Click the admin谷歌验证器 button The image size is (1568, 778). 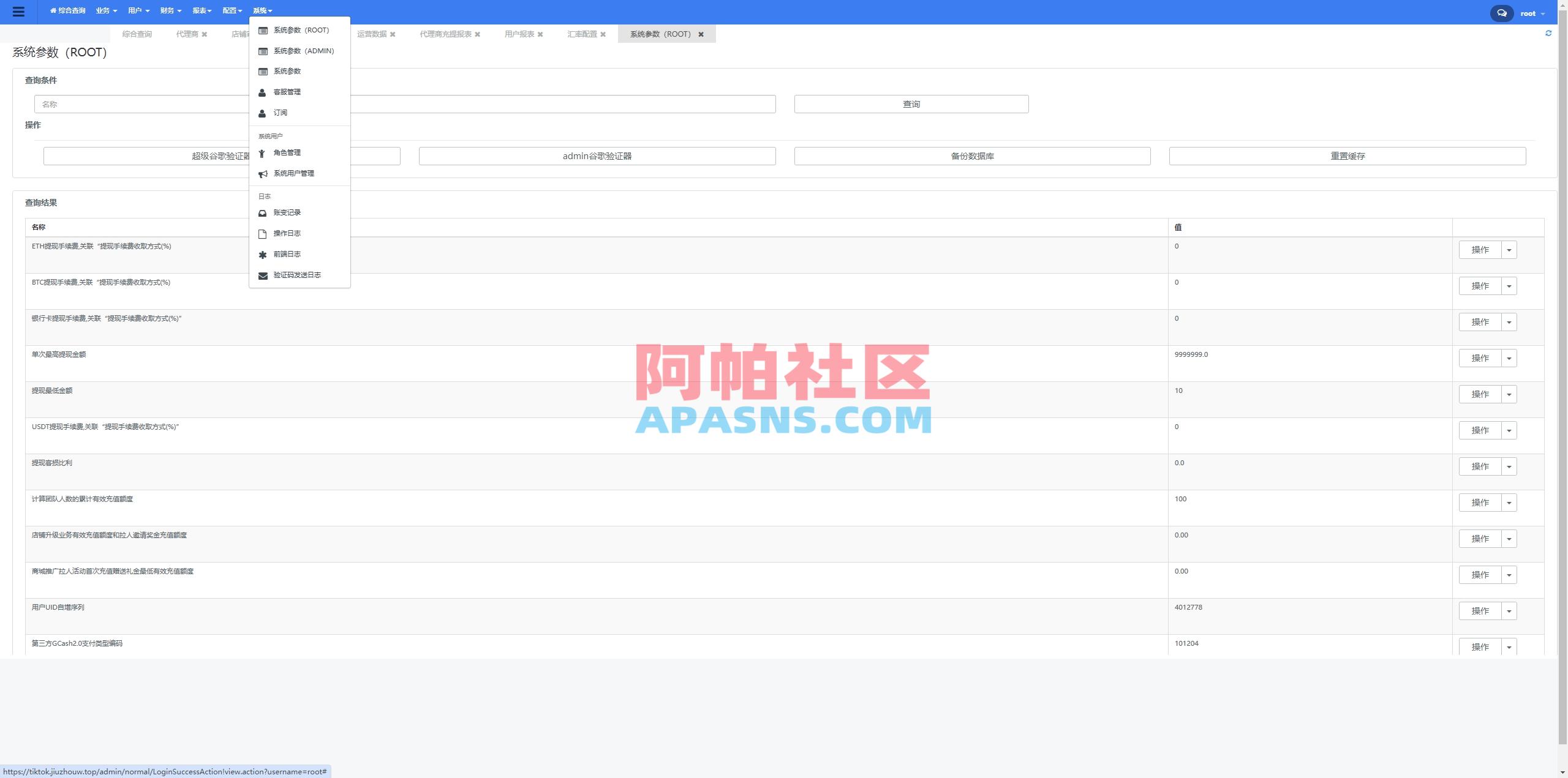pyautogui.click(x=597, y=155)
